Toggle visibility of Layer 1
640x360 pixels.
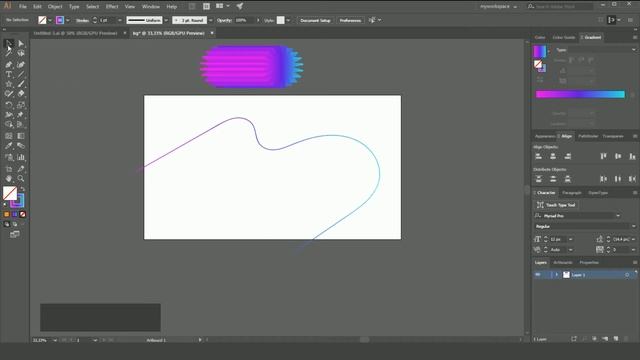[x=538, y=275]
